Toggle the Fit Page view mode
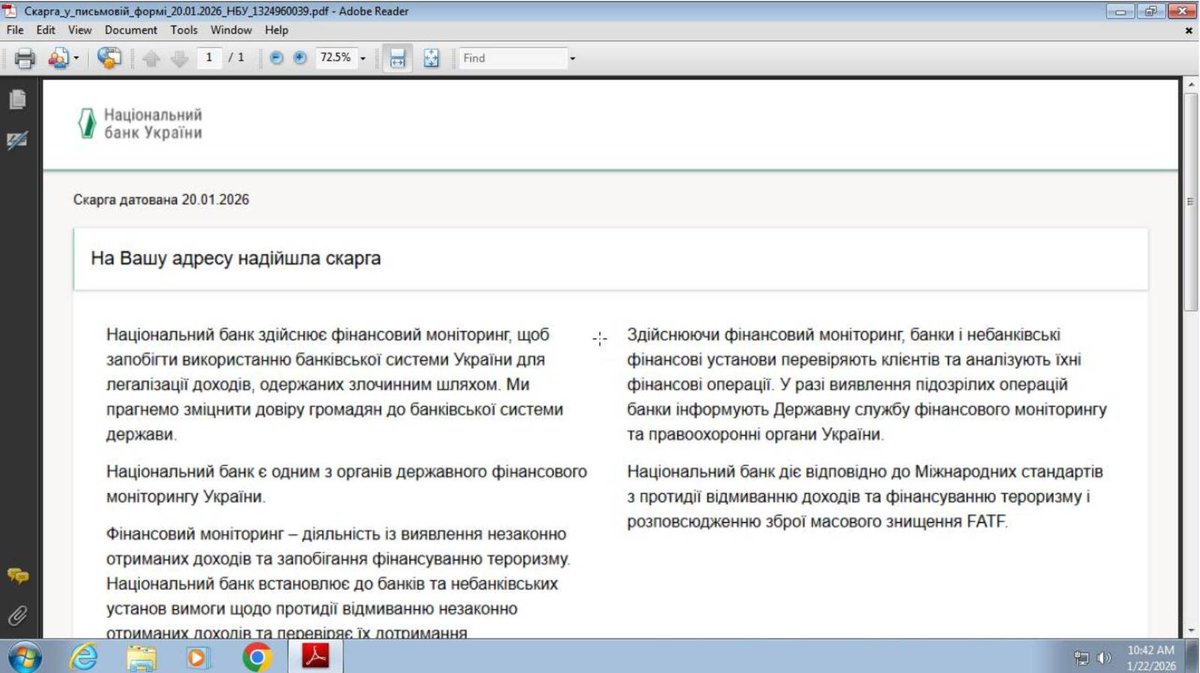The height and width of the screenshot is (673, 1200). point(431,58)
